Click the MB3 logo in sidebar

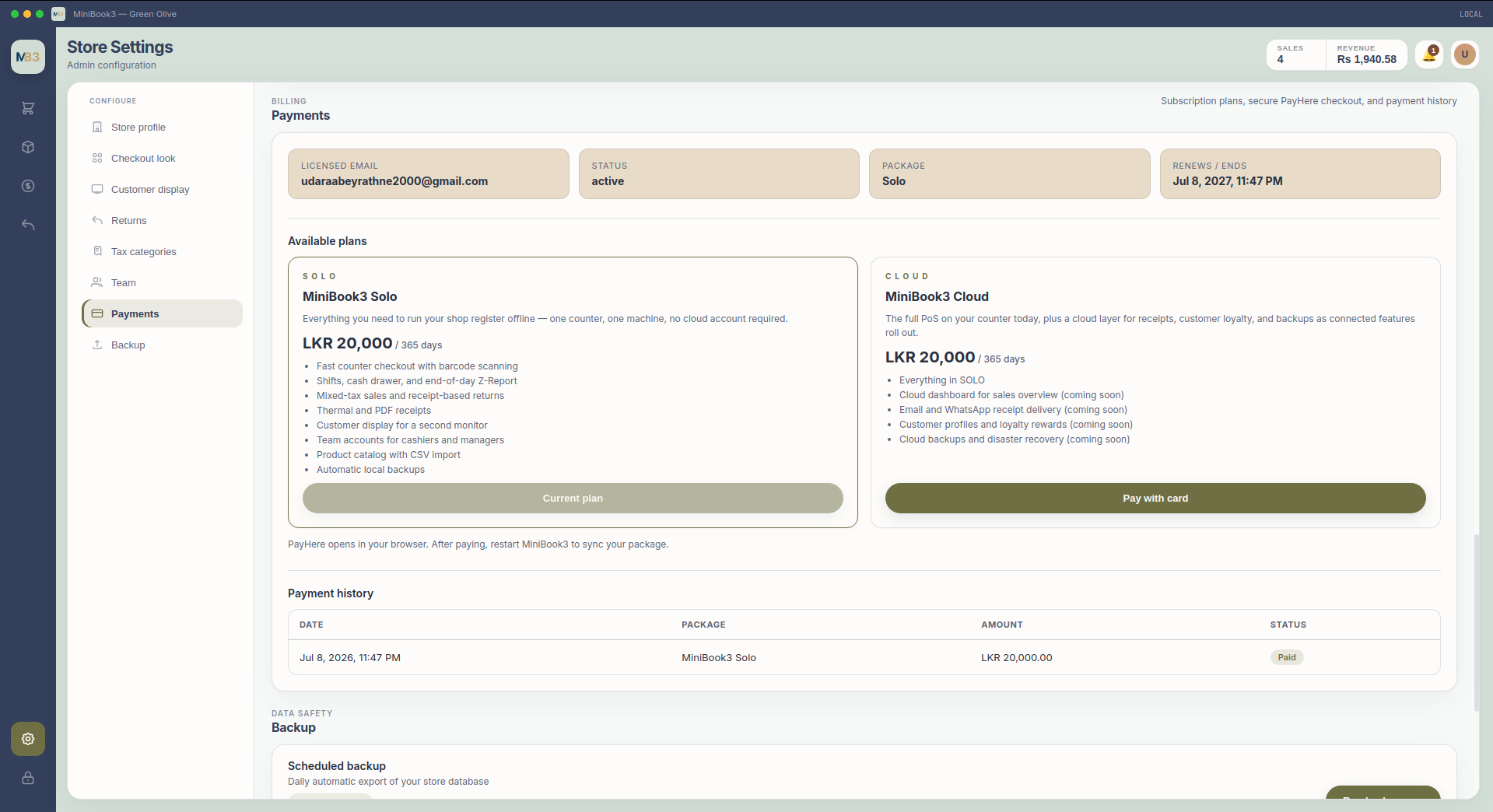(28, 57)
